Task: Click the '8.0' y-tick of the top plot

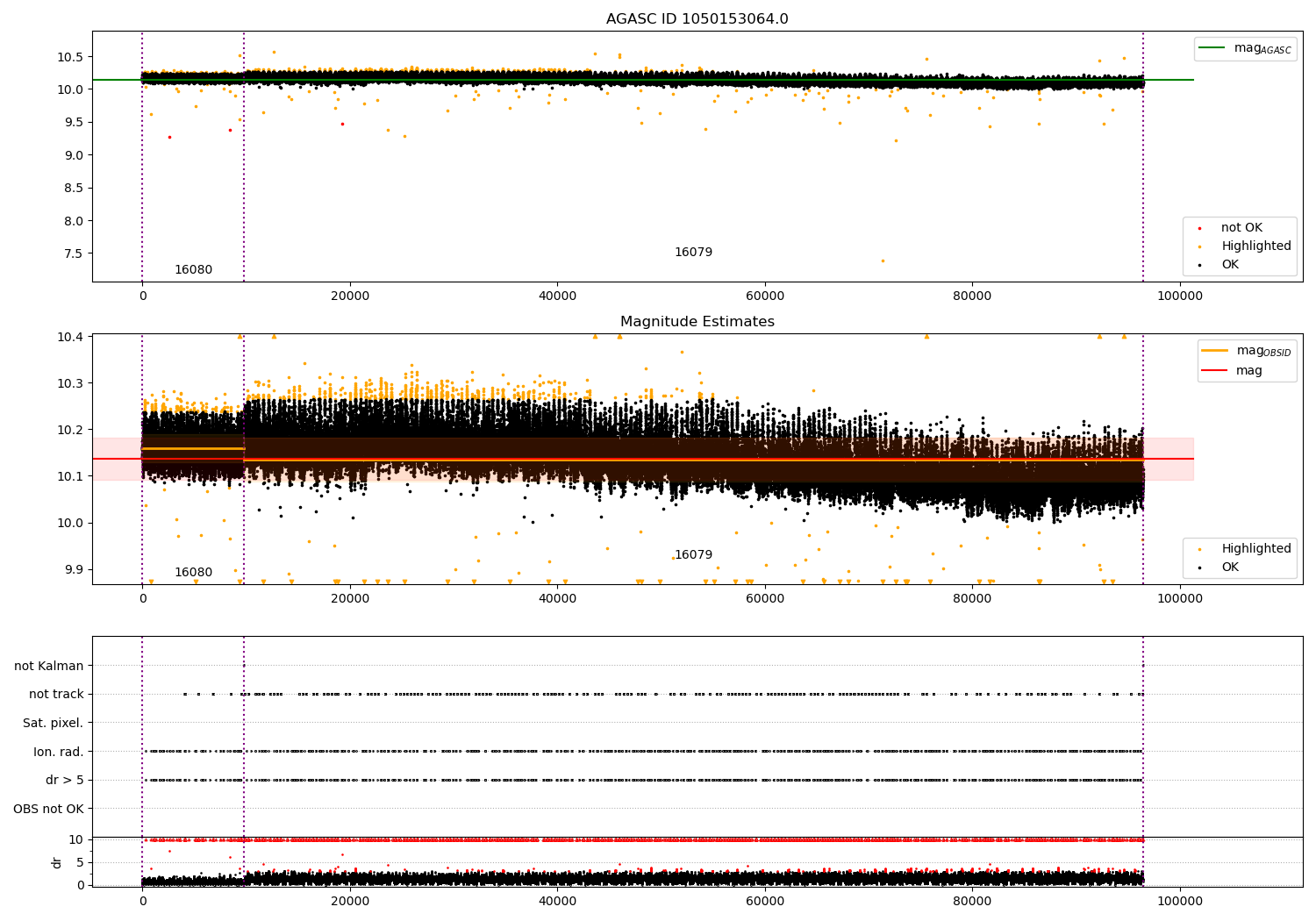Action: 72,221
